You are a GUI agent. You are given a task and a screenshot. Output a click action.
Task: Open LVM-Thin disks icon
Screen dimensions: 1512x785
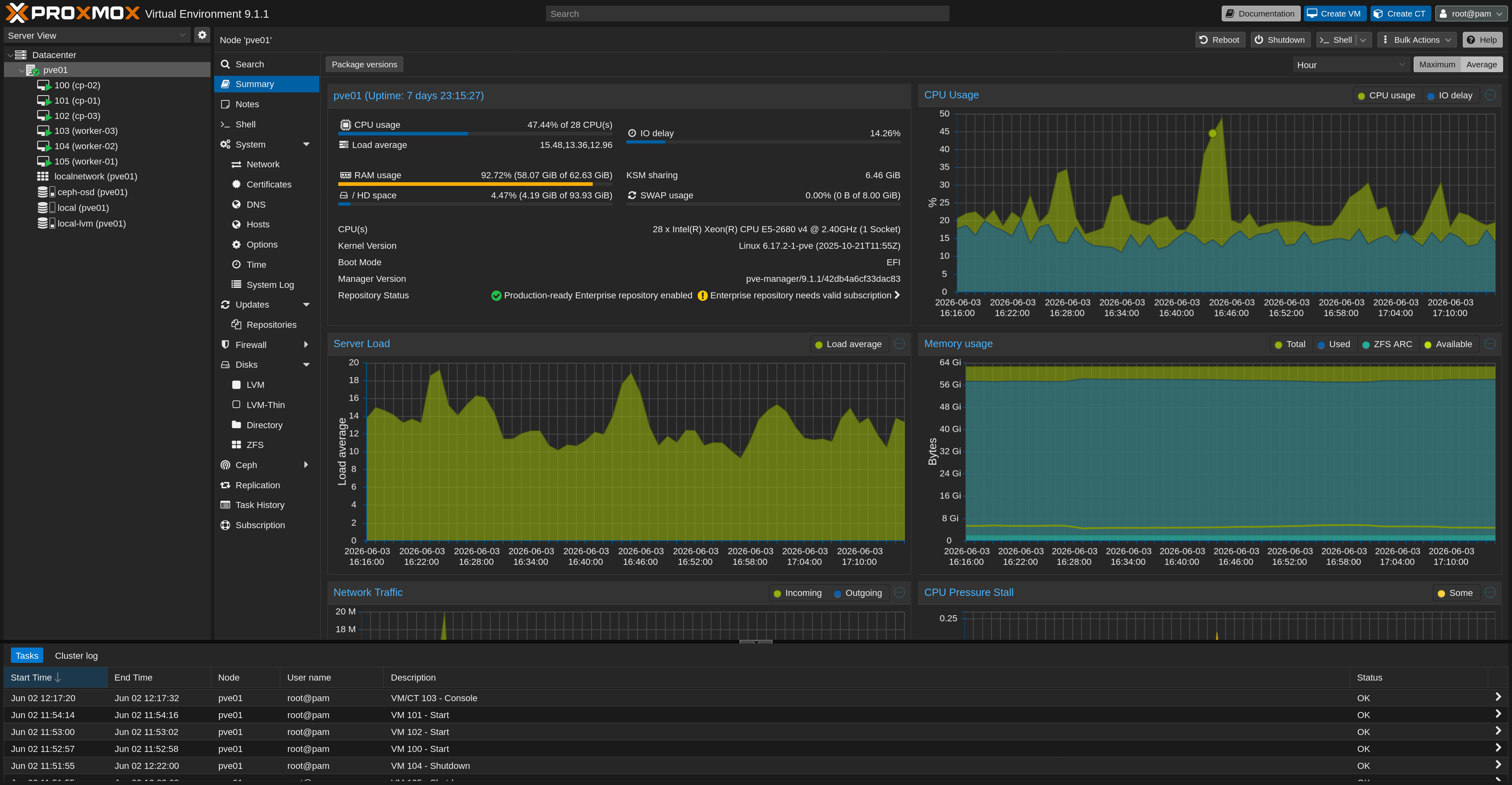click(x=237, y=404)
